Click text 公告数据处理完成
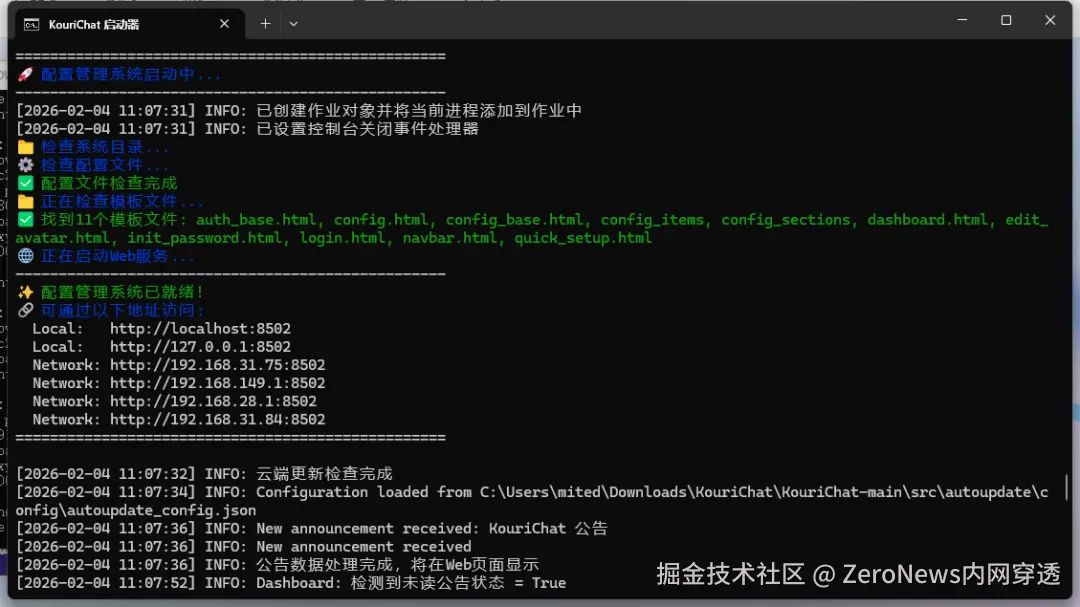 coord(324,564)
